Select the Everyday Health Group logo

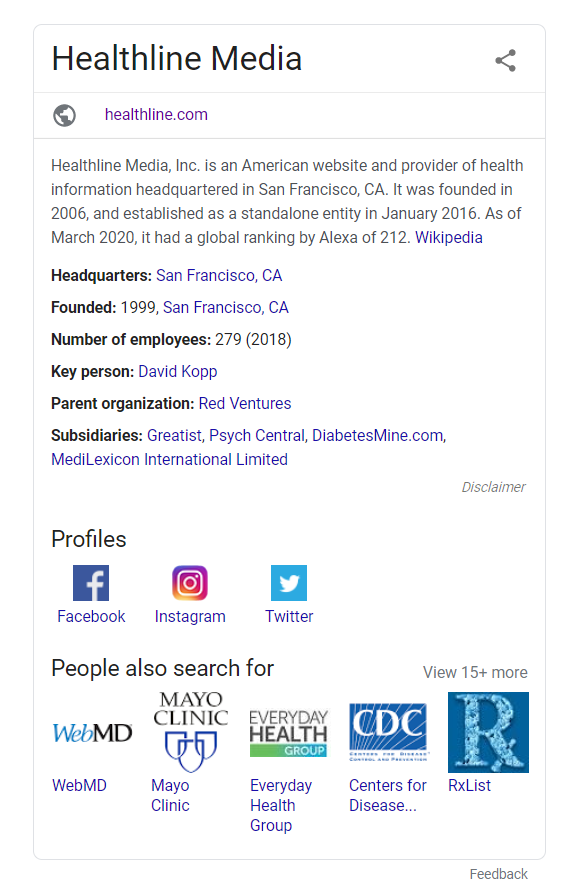(289, 733)
